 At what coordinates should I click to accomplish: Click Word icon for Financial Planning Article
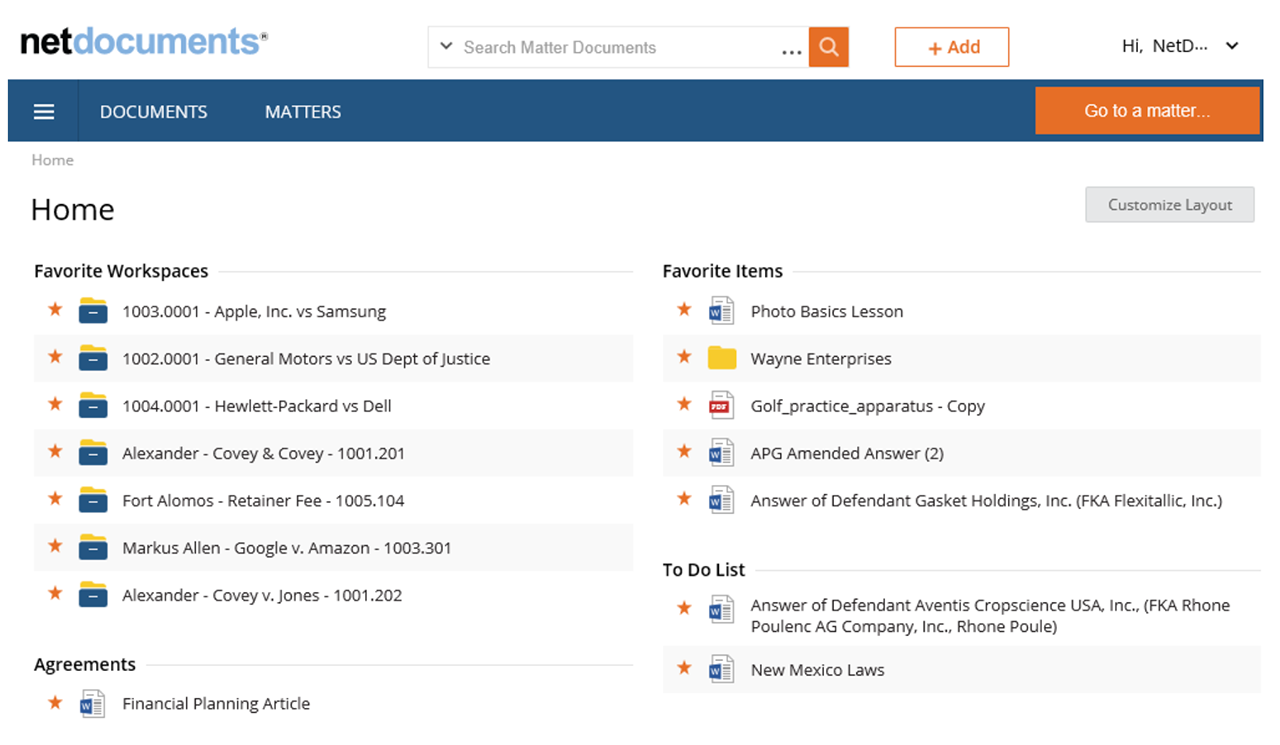click(x=93, y=703)
